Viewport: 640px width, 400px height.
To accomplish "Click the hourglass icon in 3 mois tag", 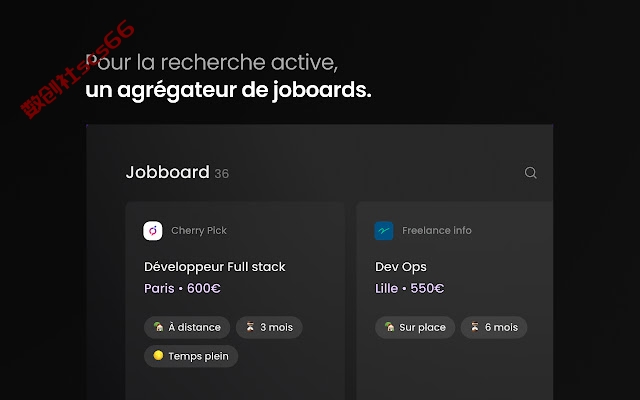I will 250,327.
